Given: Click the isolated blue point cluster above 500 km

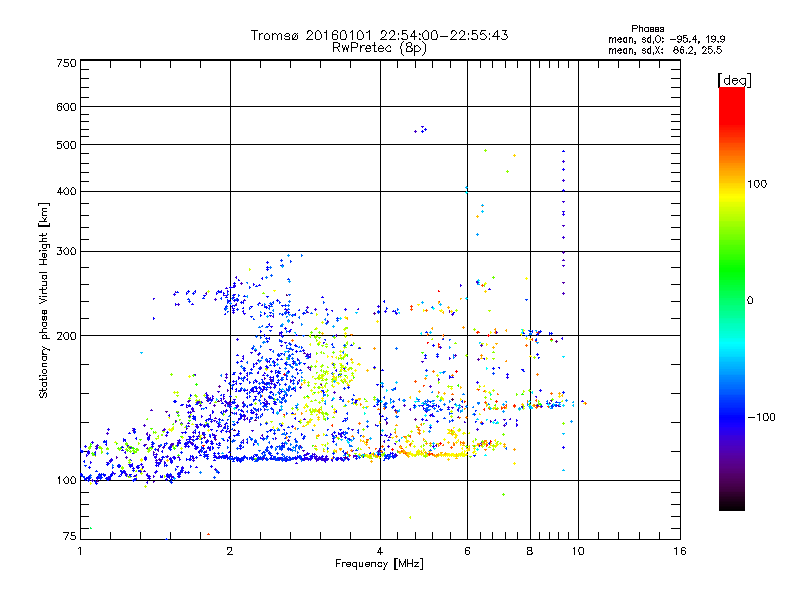Looking at the screenshot, I should tap(421, 130).
